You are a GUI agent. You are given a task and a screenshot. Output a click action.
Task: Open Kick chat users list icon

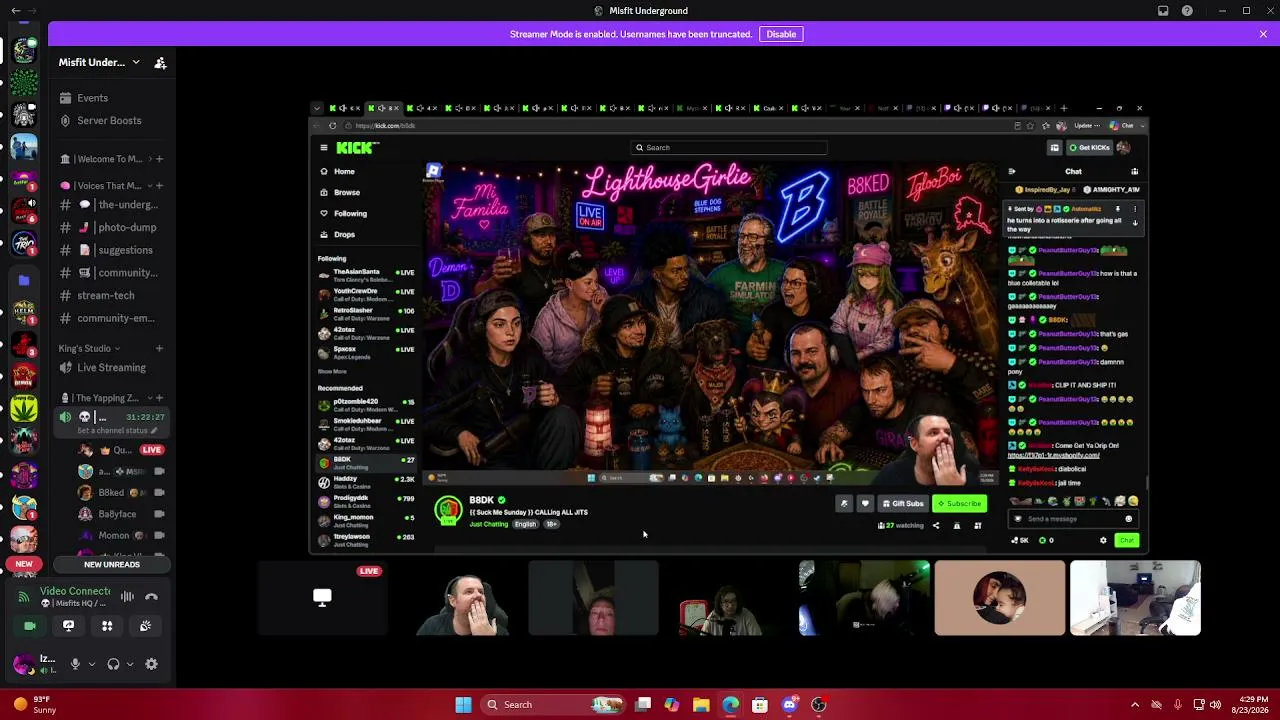tap(1134, 172)
